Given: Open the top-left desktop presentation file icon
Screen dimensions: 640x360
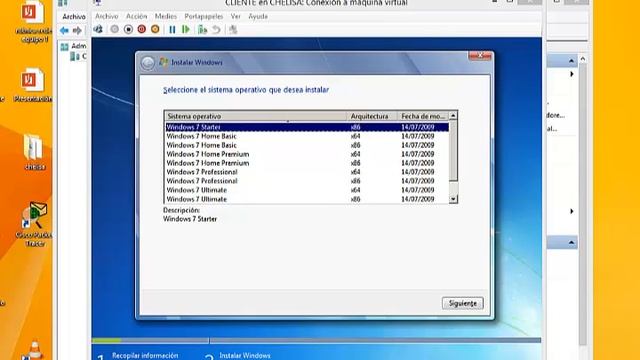Looking at the screenshot, I should pyautogui.click(x=33, y=22).
